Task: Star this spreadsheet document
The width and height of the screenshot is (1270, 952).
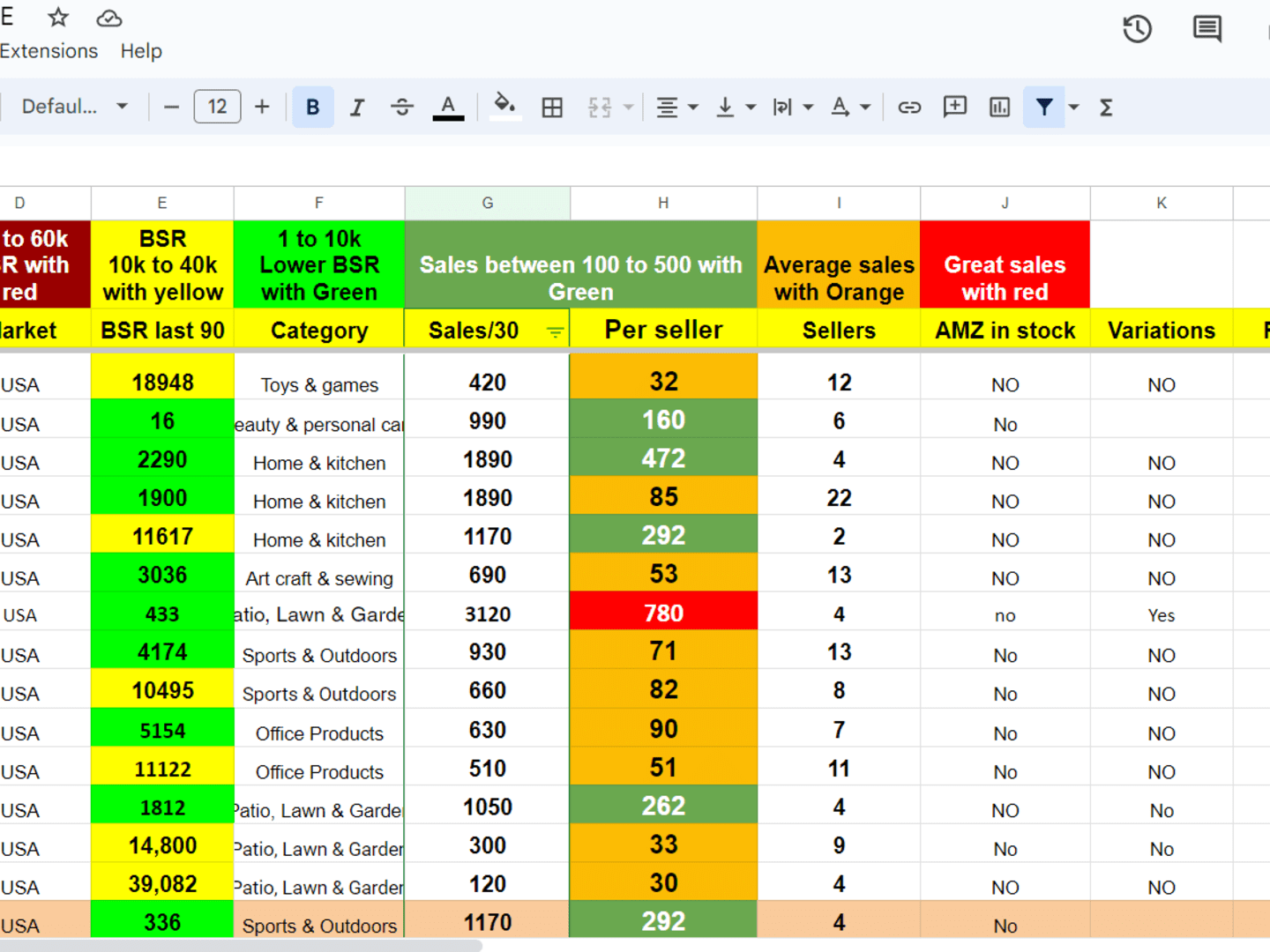Action: pyautogui.click(x=58, y=18)
